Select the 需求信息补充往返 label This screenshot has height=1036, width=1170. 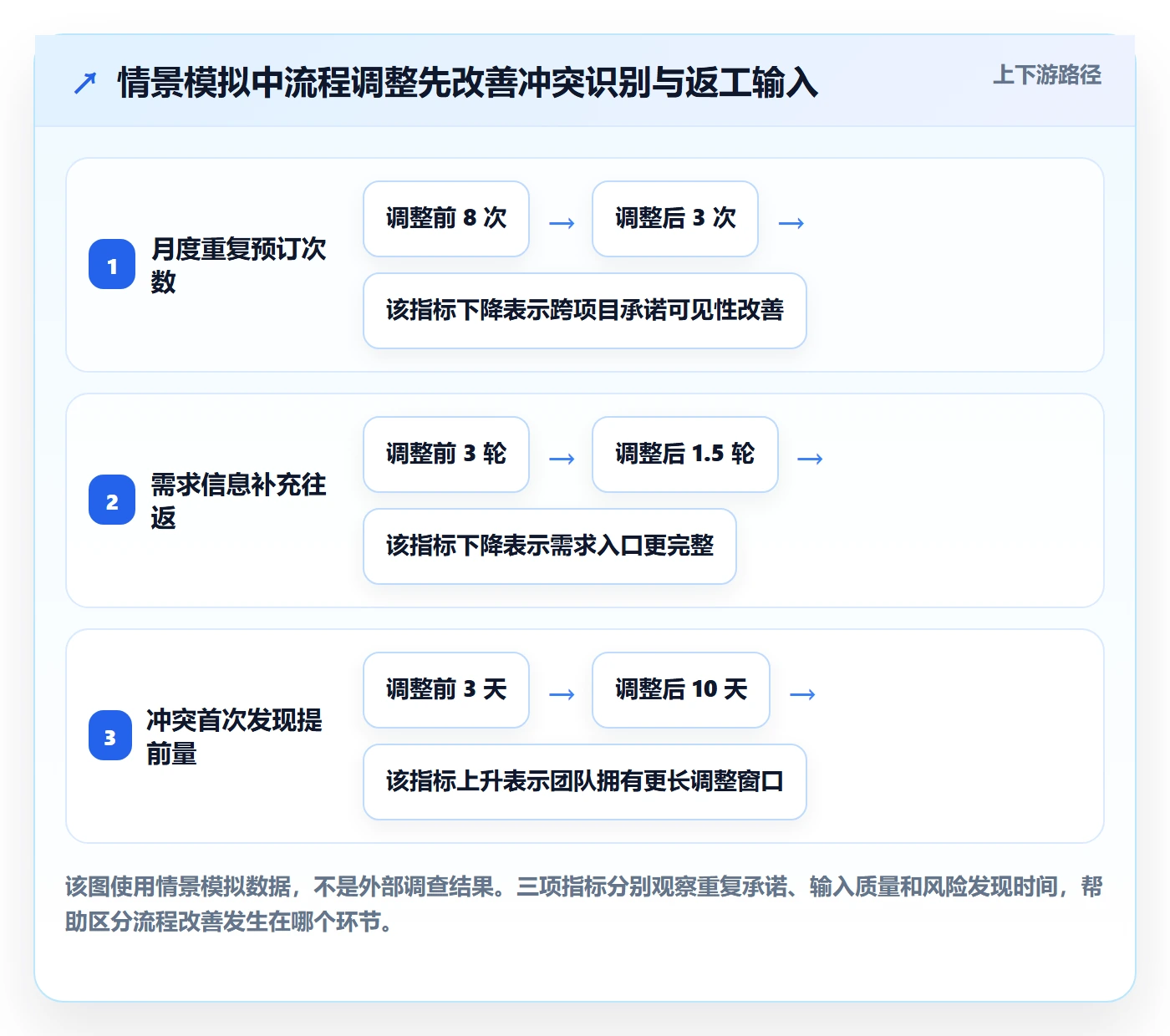tap(238, 500)
